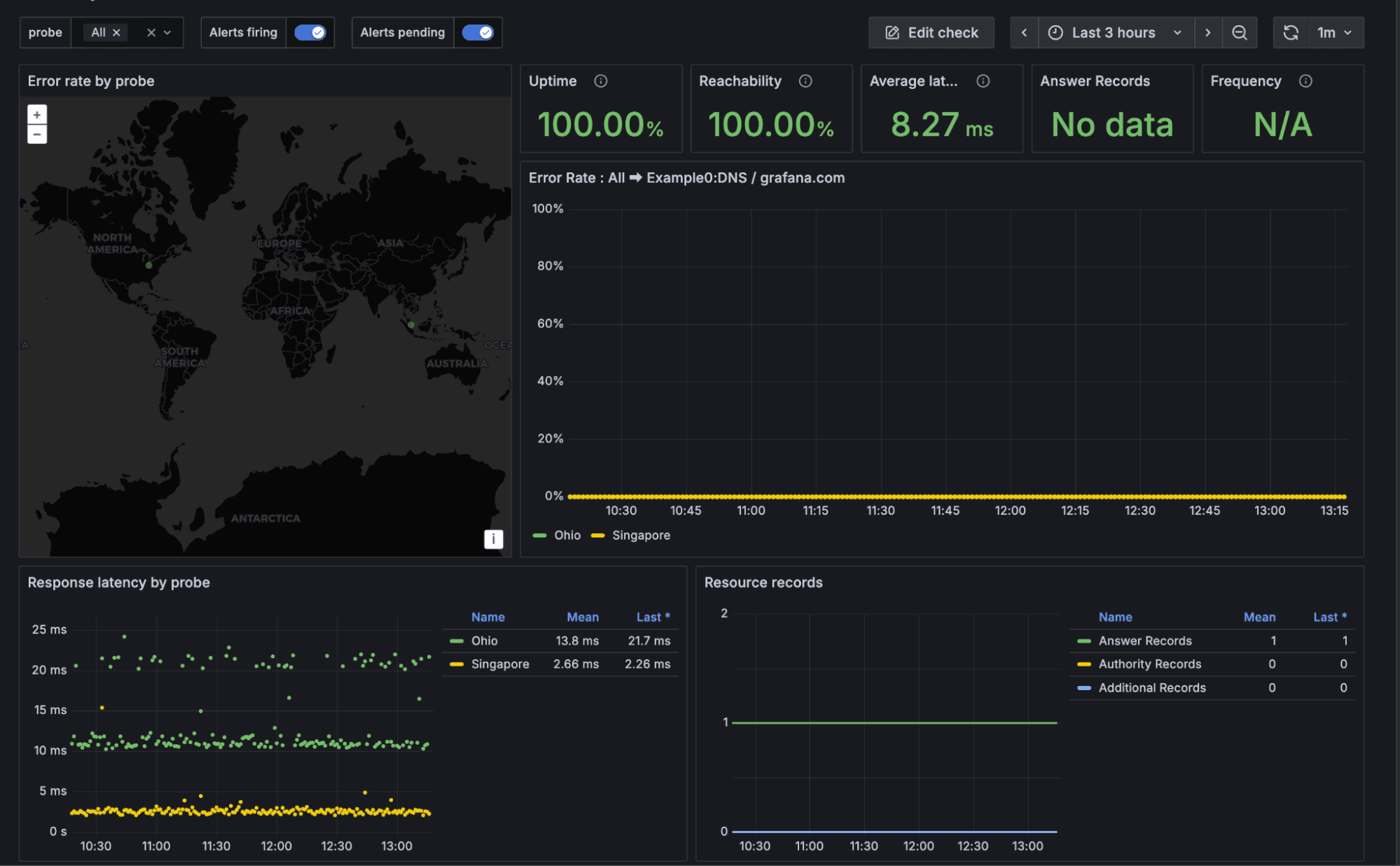The width and height of the screenshot is (1400, 866).
Task: Open the Last 3 hours time picker
Action: point(1113,32)
